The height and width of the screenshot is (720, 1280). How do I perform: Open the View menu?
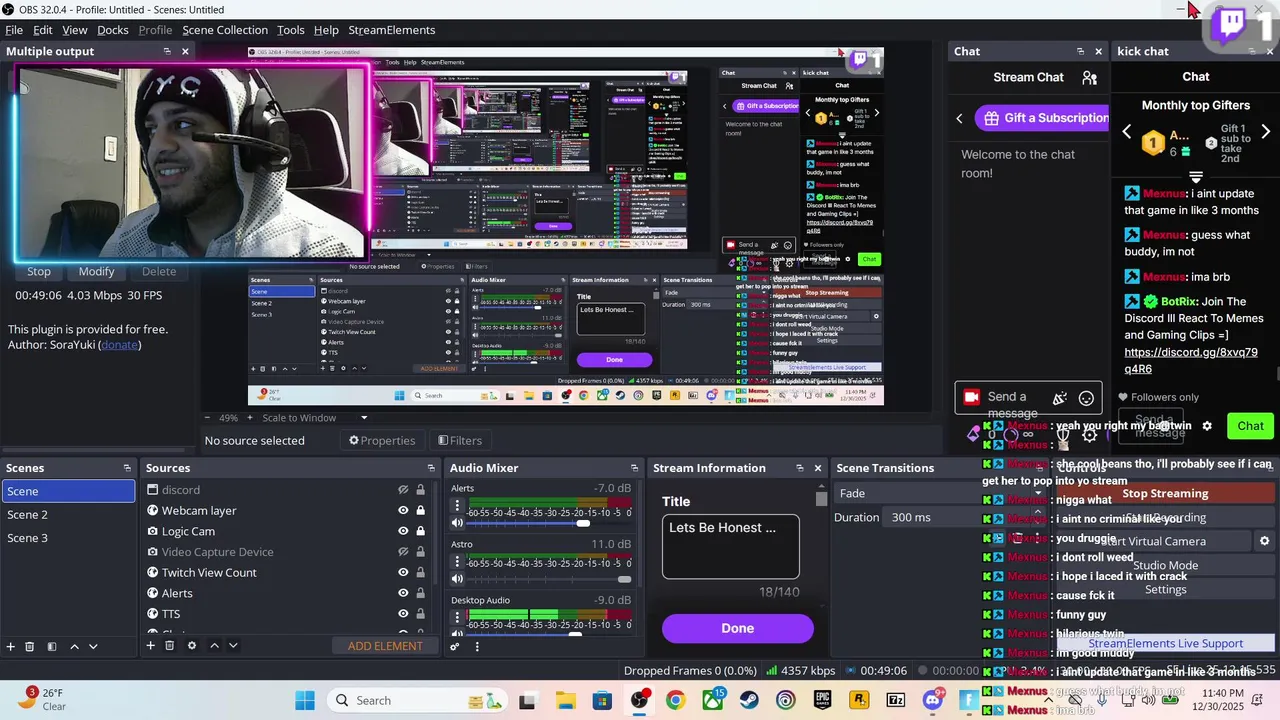(75, 30)
